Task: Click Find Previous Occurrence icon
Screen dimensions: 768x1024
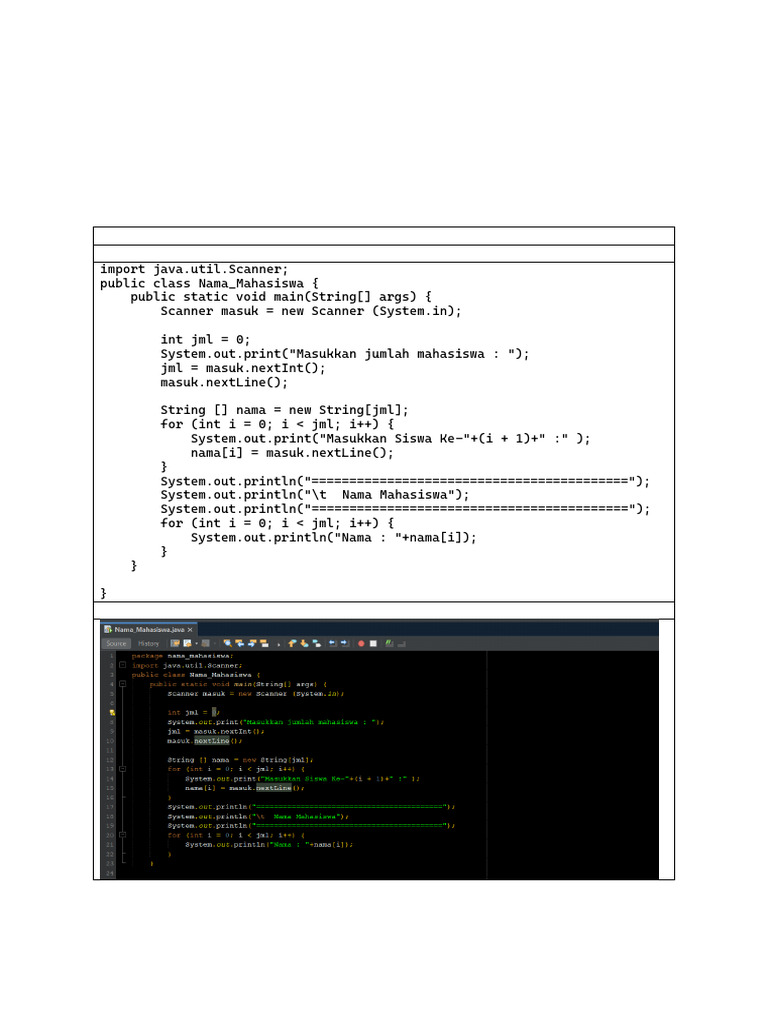Action: 240,643
